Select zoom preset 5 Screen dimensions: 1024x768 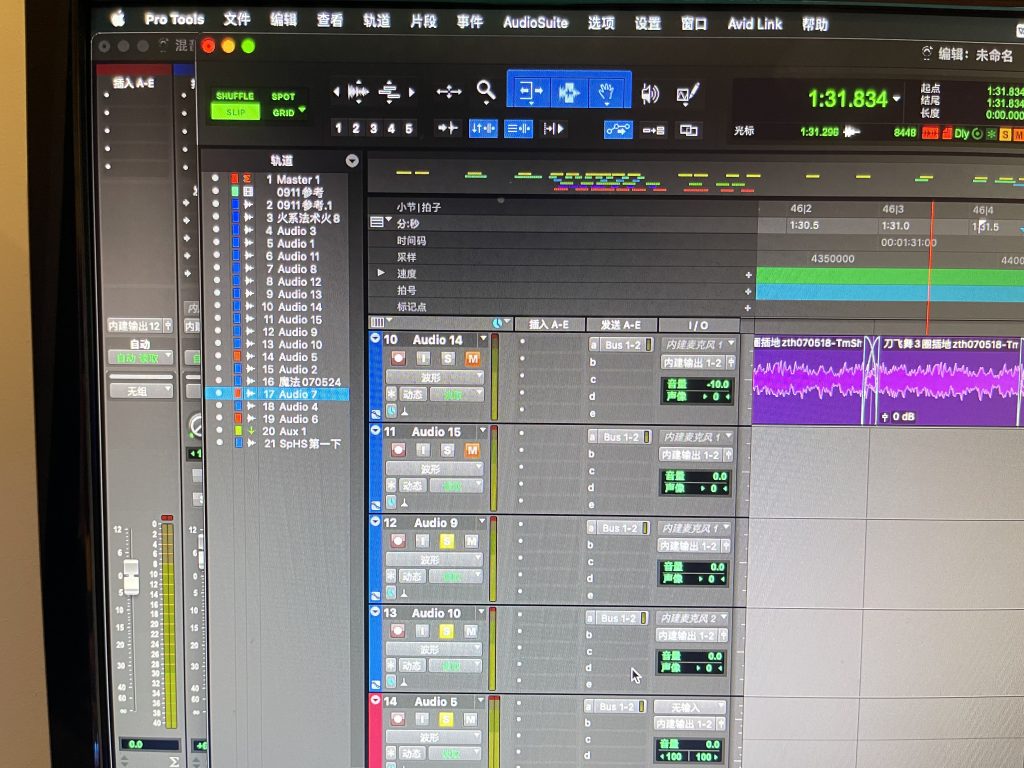pos(409,129)
